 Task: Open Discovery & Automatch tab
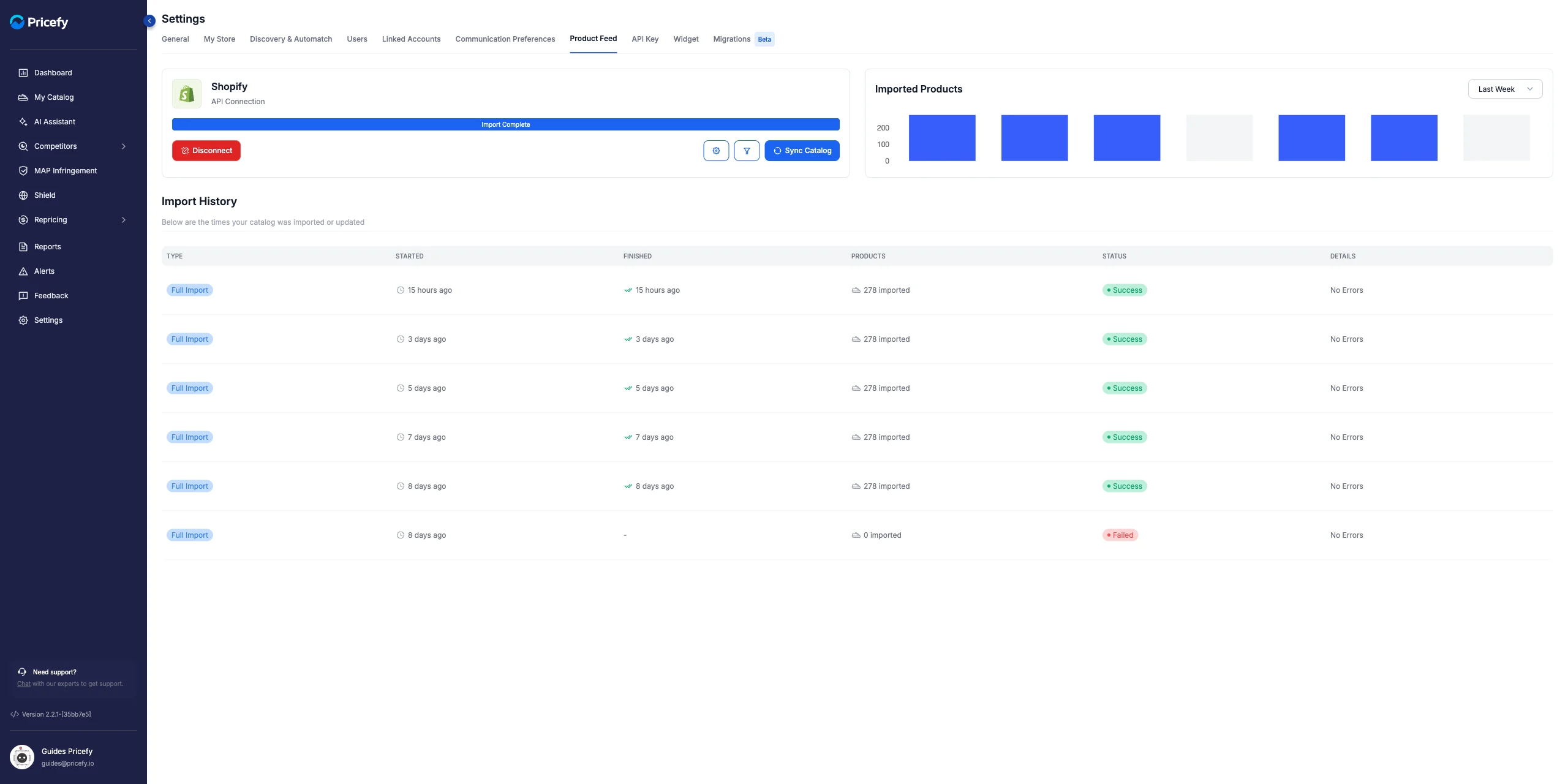click(x=291, y=39)
